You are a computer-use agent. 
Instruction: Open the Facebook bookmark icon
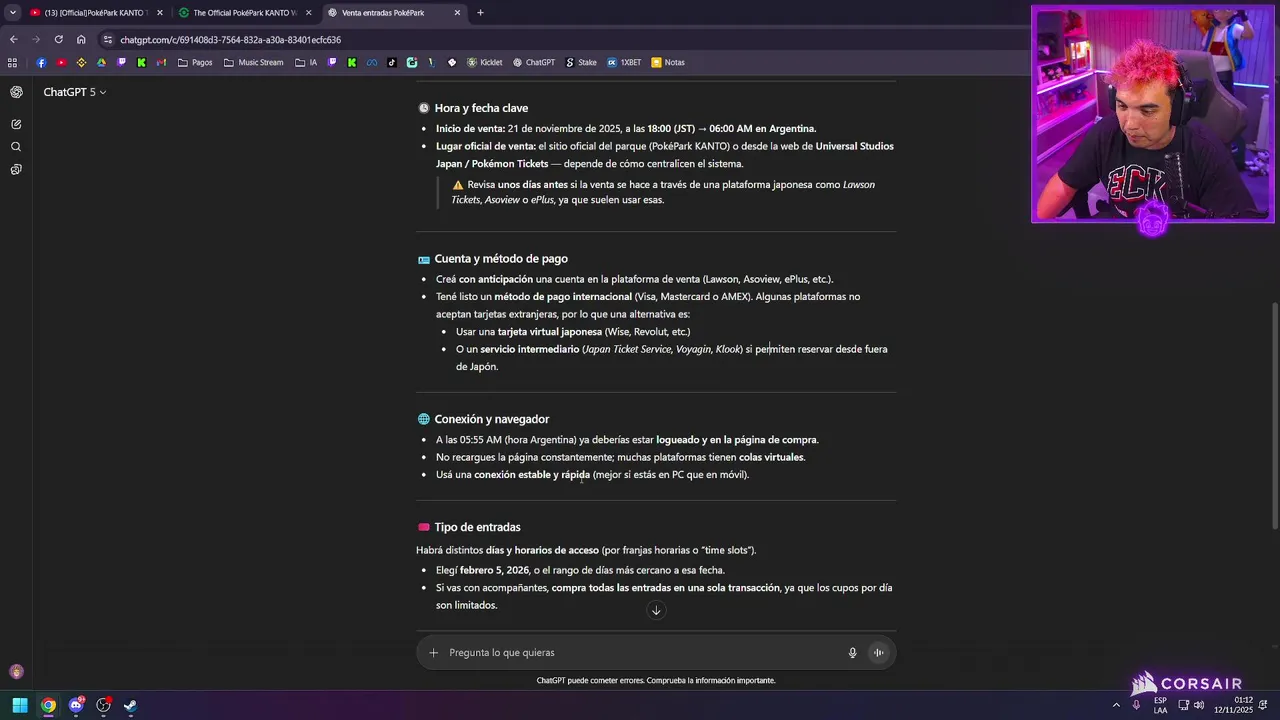[x=41, y=62]
